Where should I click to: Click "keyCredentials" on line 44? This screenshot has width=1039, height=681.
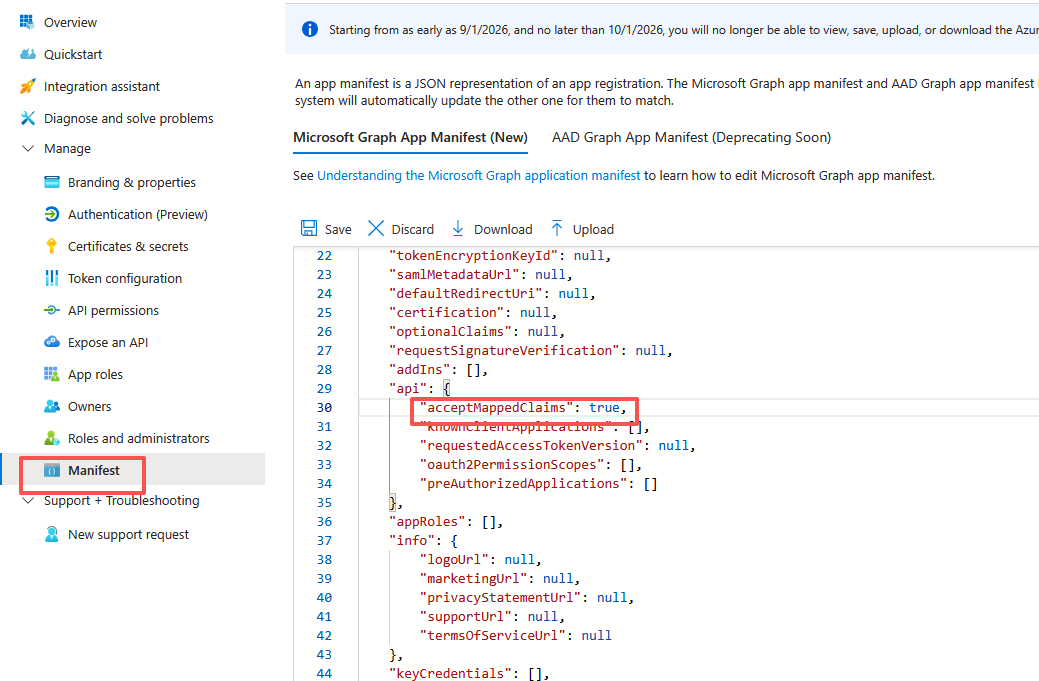point(450,673)
